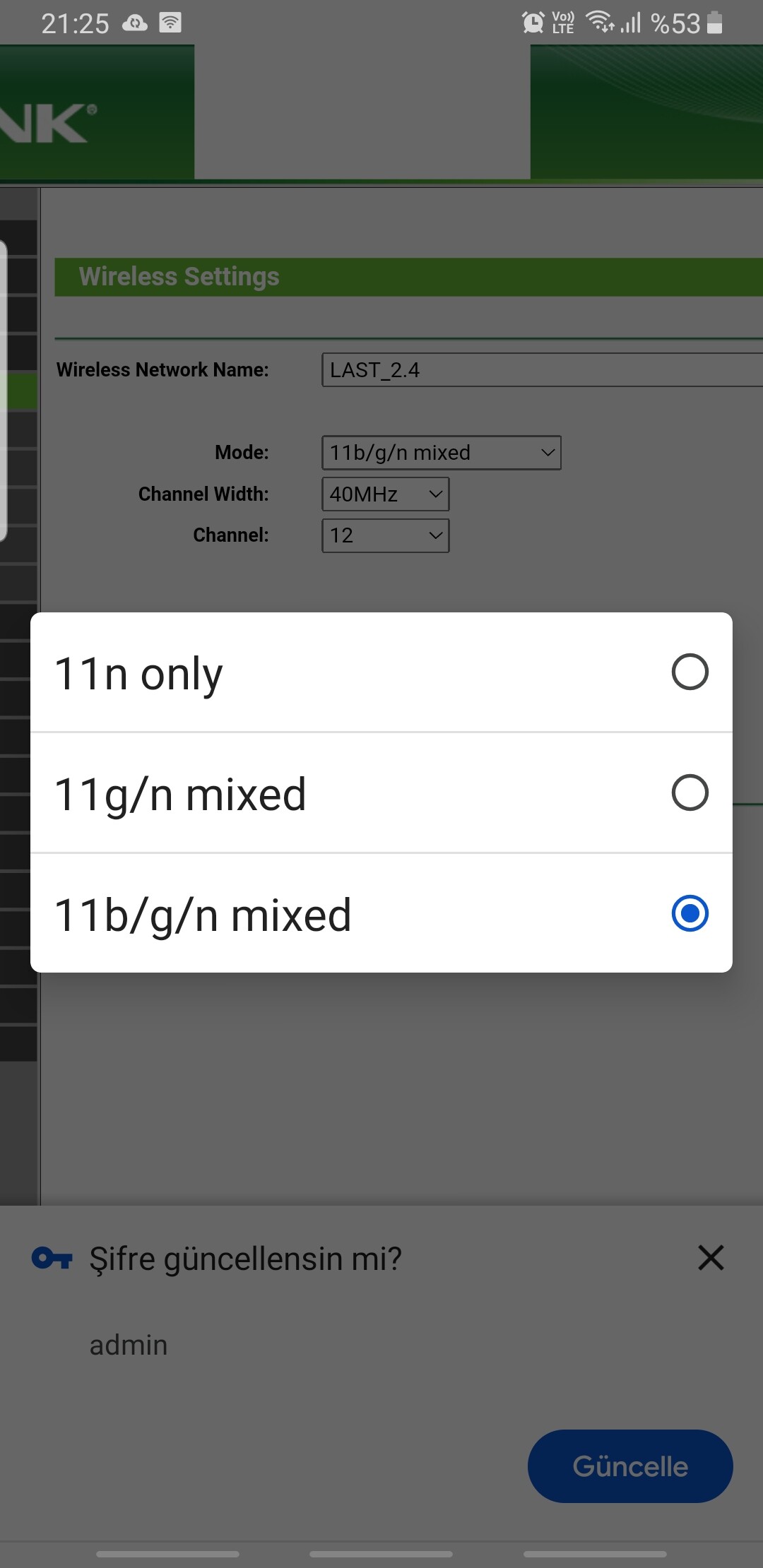Viewport: 763px width, 1568px height.
Task: Tap the VoLTE status icon
Action: point(563,23)
